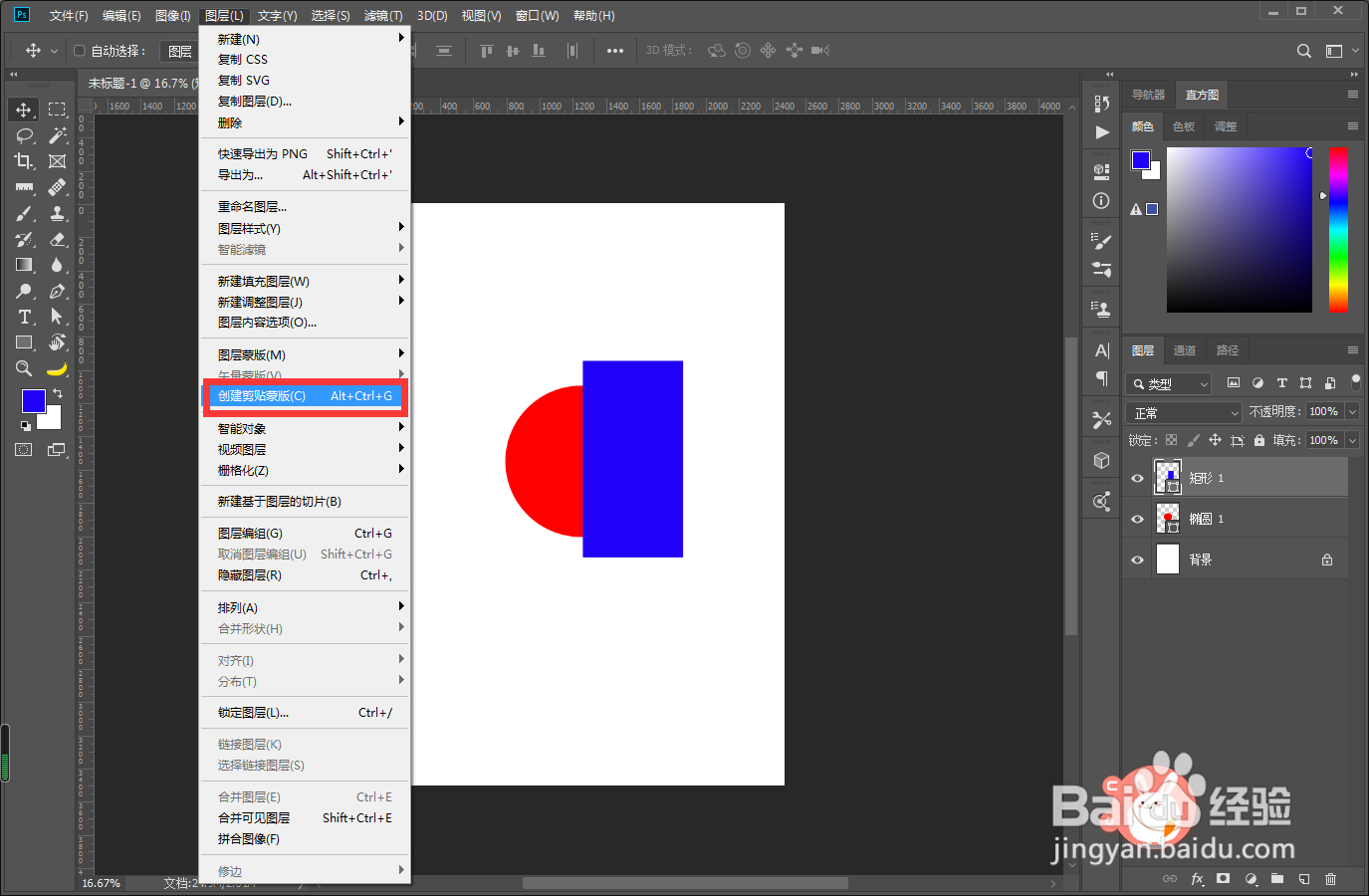Screen dimensions: 1369x896
Task: Expand the 智能对象 submenu
Action: tap(306, 428)
